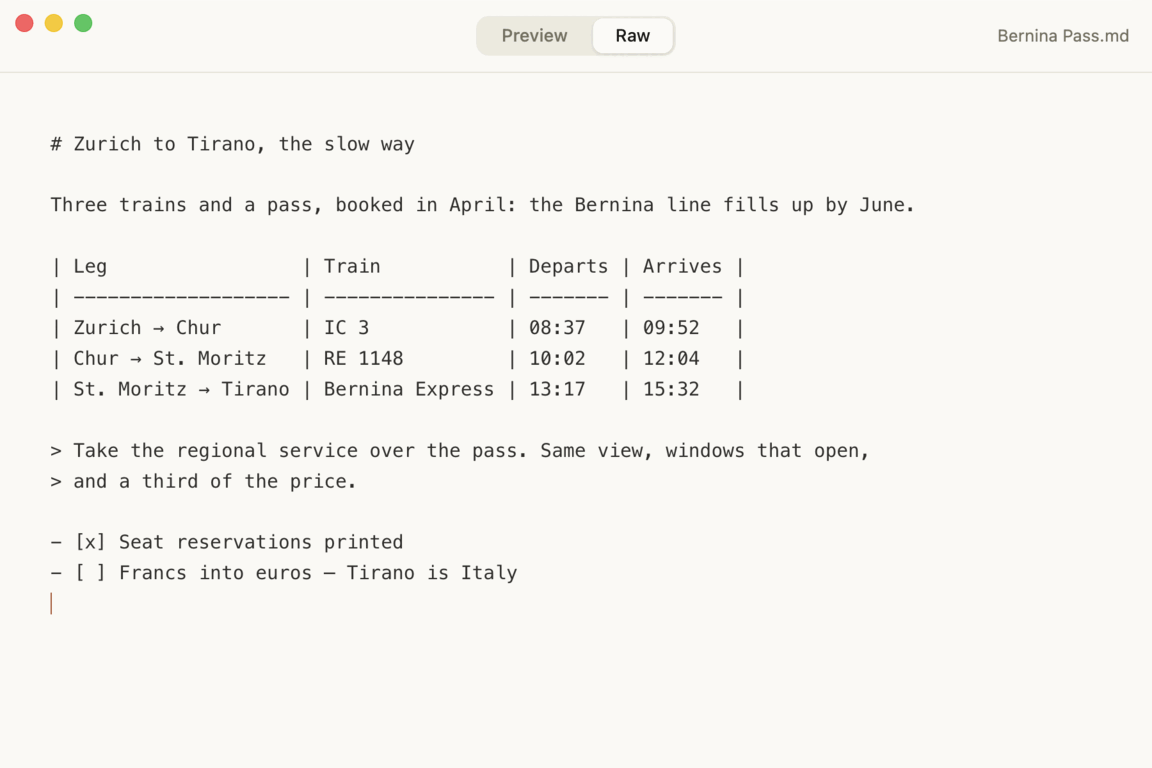
Task: Click the 'Chur → St. Moritz' leg cell
Action: (x=170, y=359)
